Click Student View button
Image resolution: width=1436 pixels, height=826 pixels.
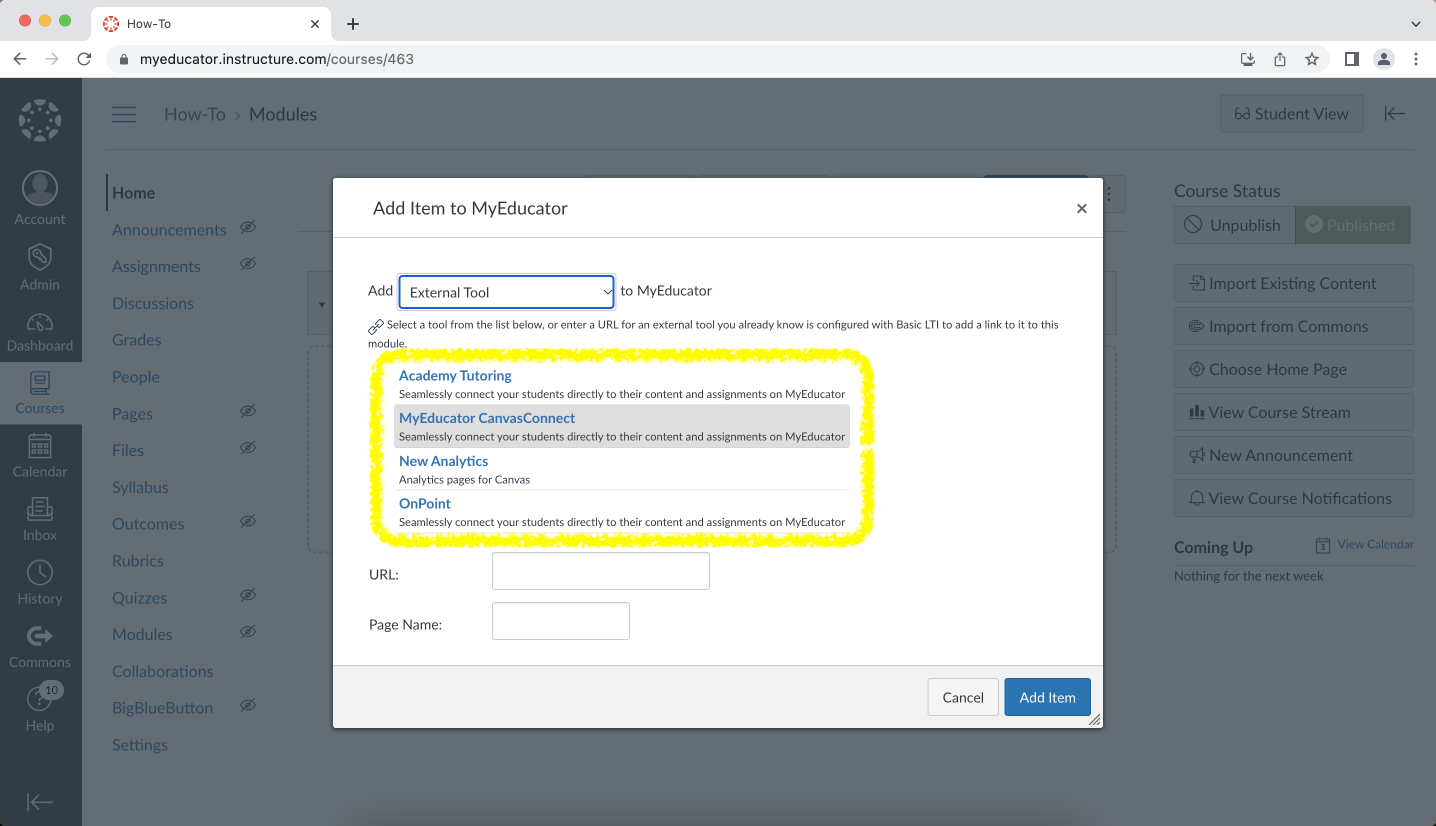click(x=1292, y=114)
